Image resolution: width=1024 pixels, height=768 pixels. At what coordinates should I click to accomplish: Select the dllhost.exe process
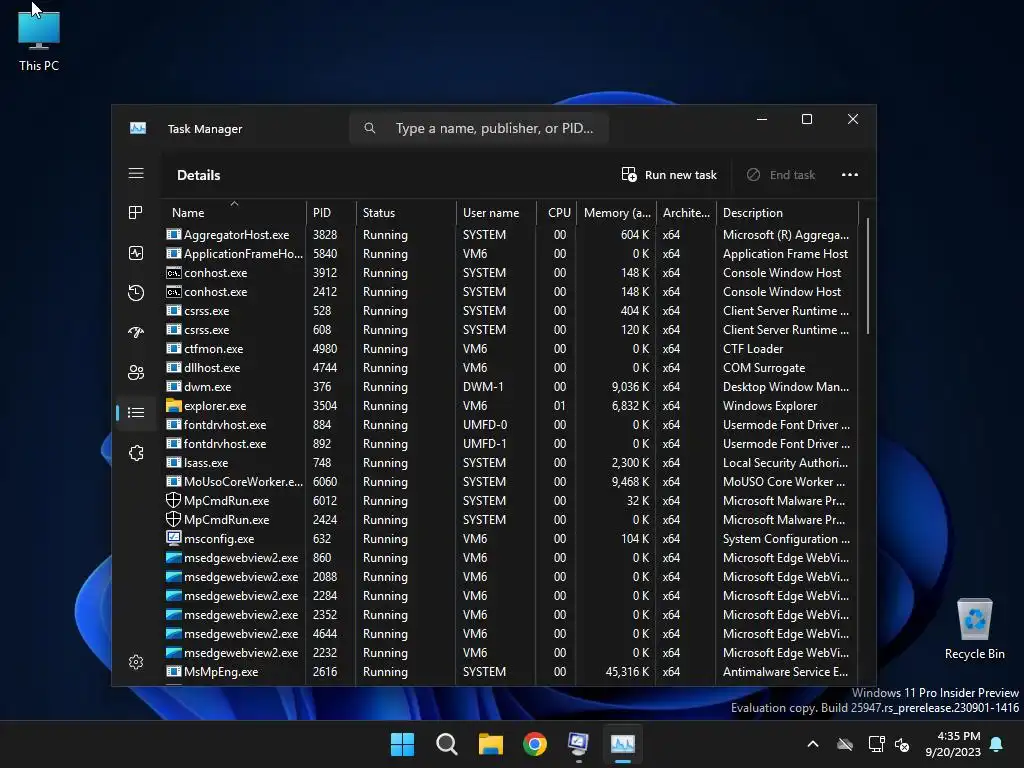pos(509,367)
